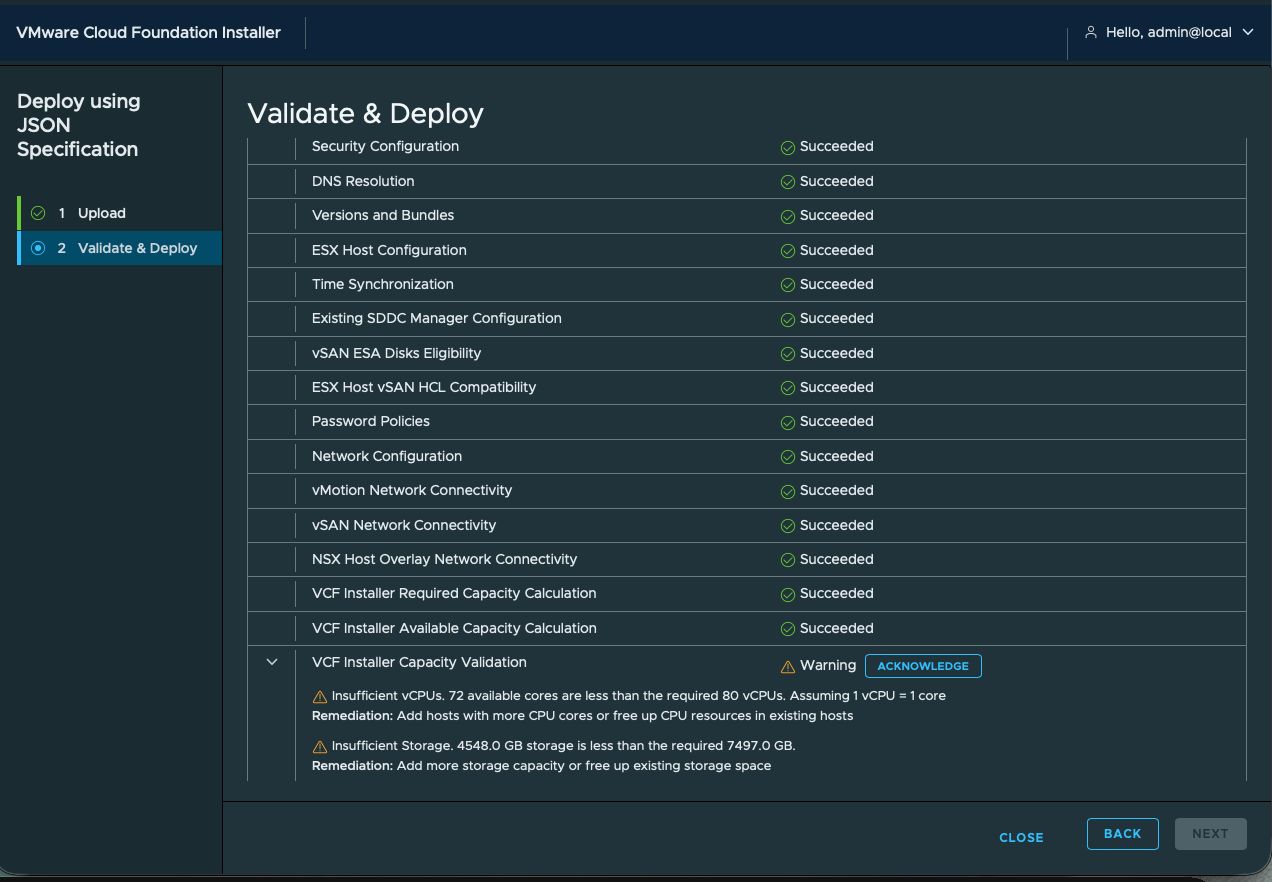Click 'VCF Installer Available Capacity Calculation' label
The image size is (1272, 882).
coord(454,628)
